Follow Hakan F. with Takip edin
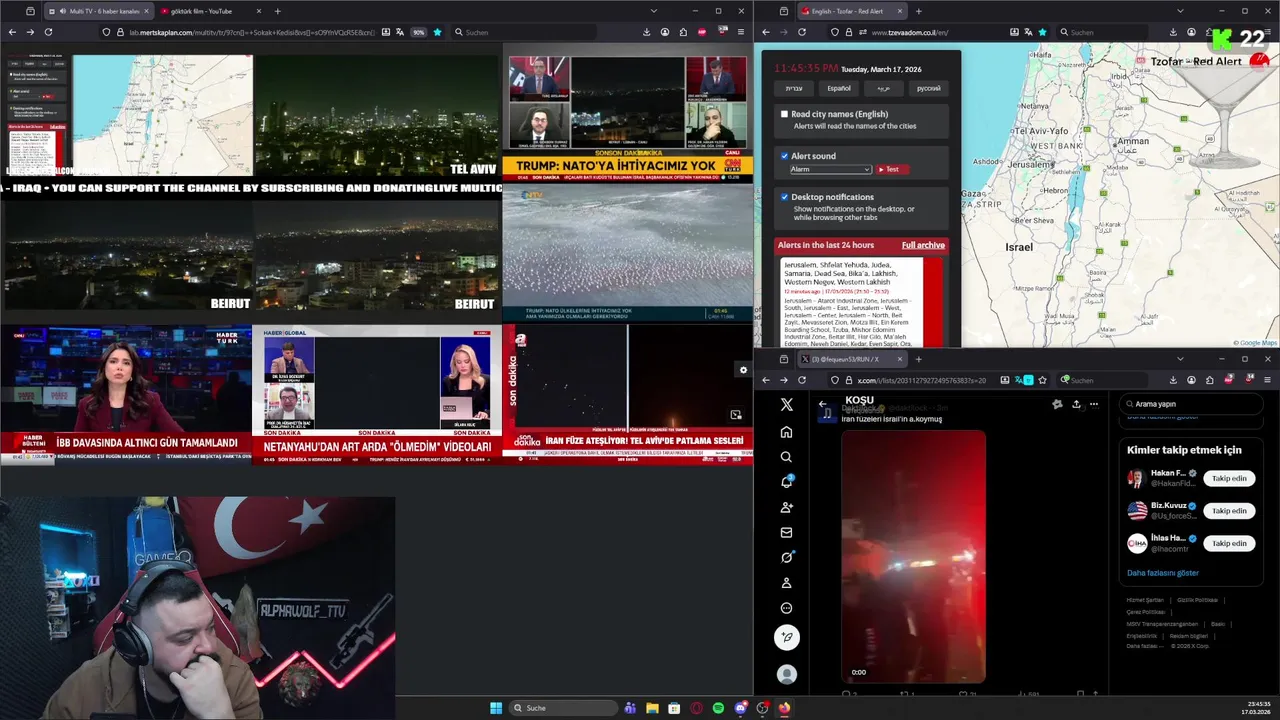The height and width of the screenshot is (720, 1280). coord(1229,478)
